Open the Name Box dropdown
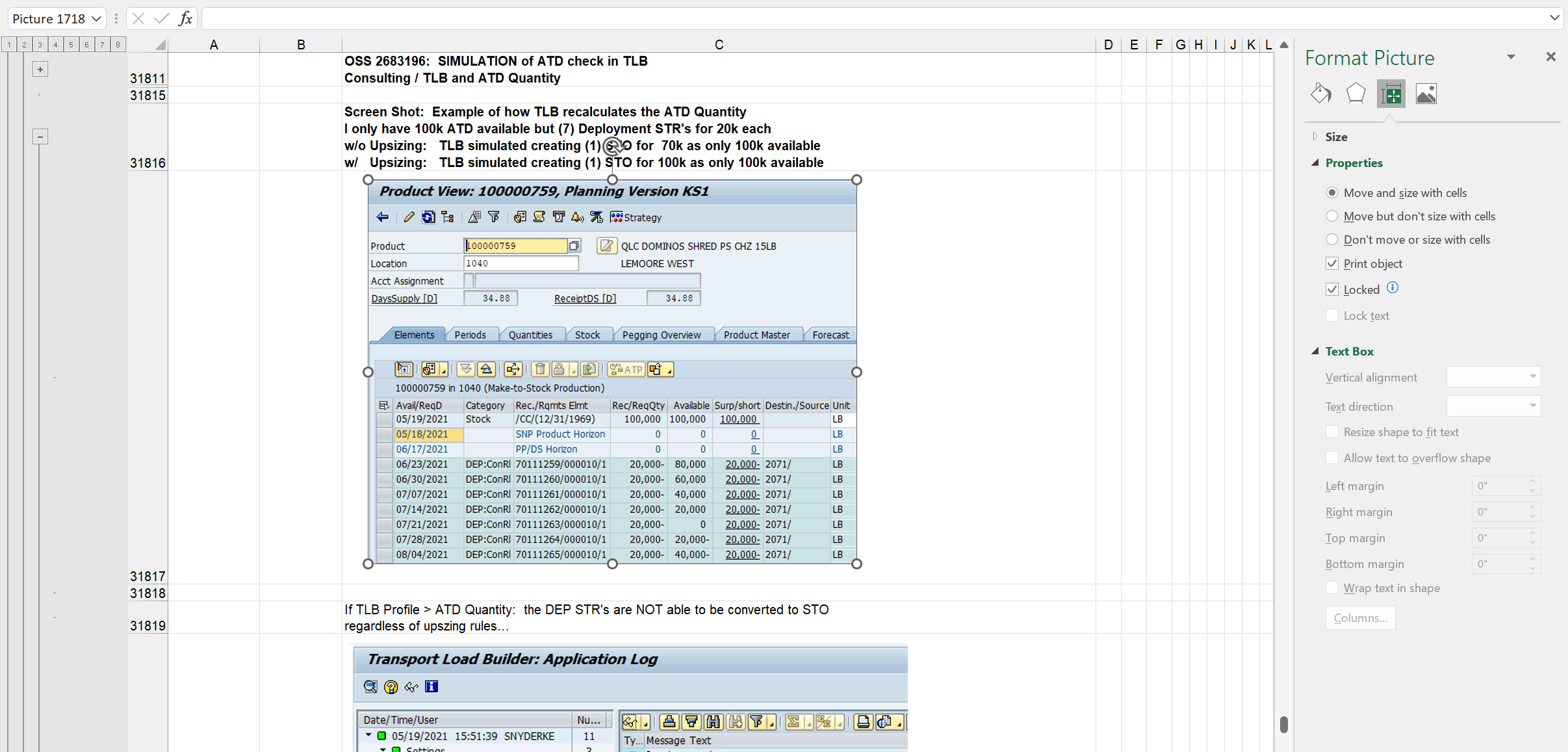1568x752 pixels. click(x=96, y=19)
